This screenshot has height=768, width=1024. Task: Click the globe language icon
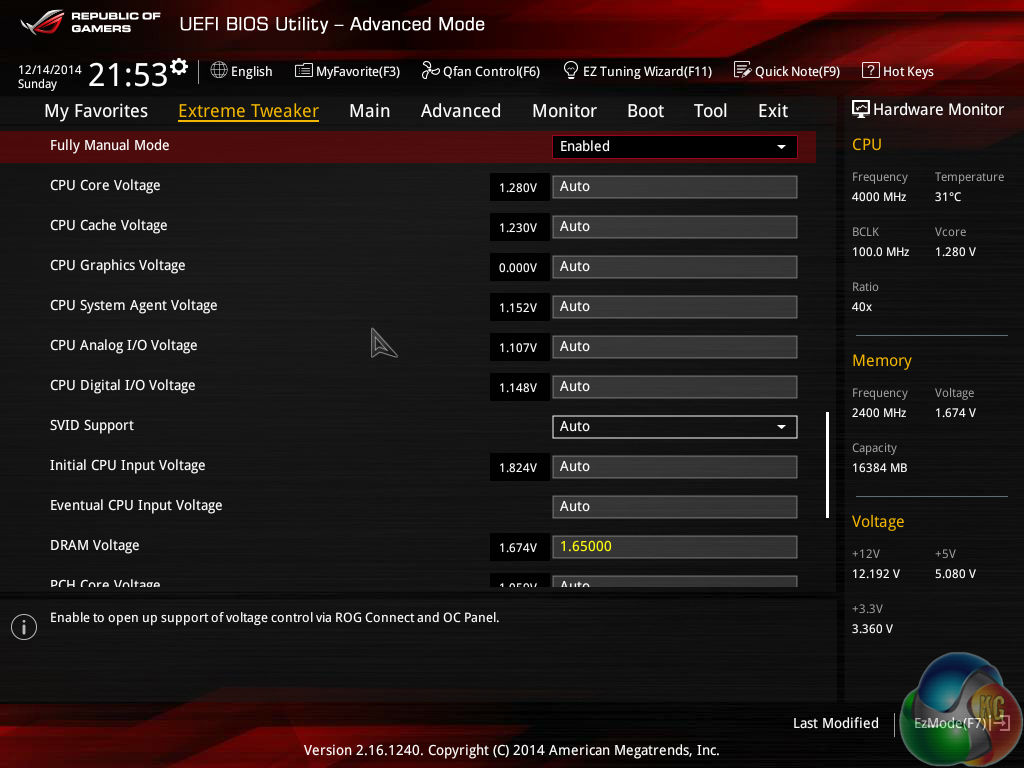coord(219,70)
